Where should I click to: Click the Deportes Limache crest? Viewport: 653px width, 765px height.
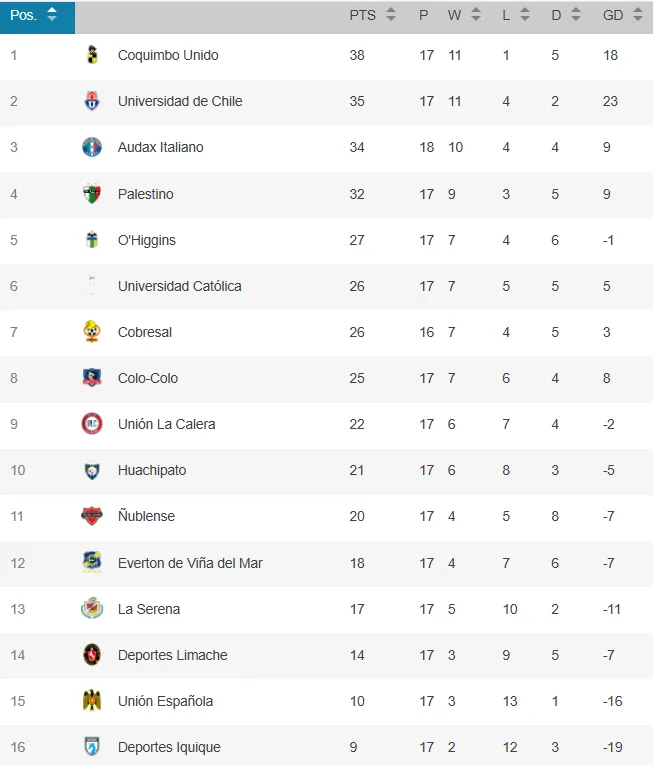(92, 655)
